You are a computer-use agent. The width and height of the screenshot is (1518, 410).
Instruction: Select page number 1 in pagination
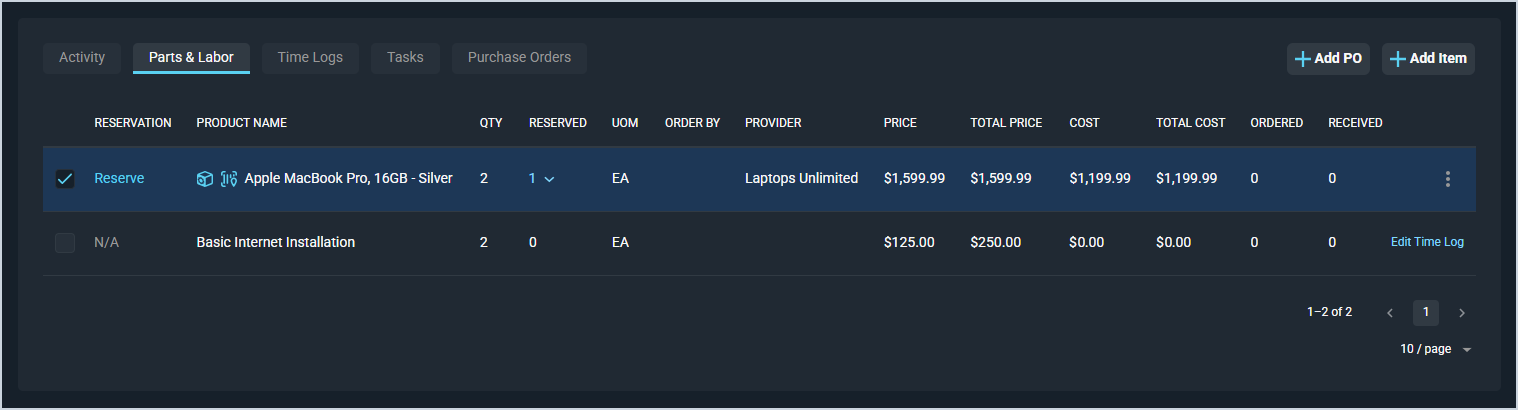(1425, 313)
